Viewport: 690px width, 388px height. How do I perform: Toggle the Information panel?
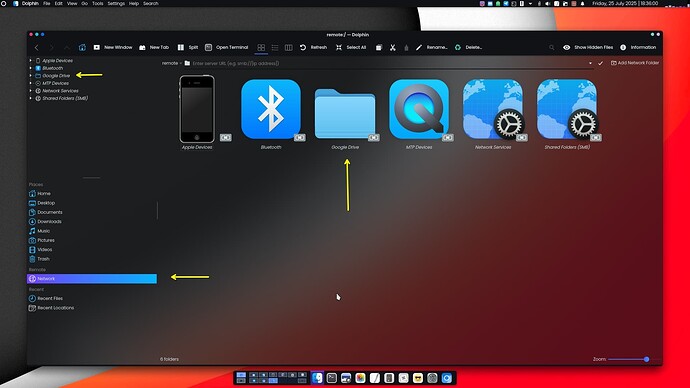click(x=638, y=48)
